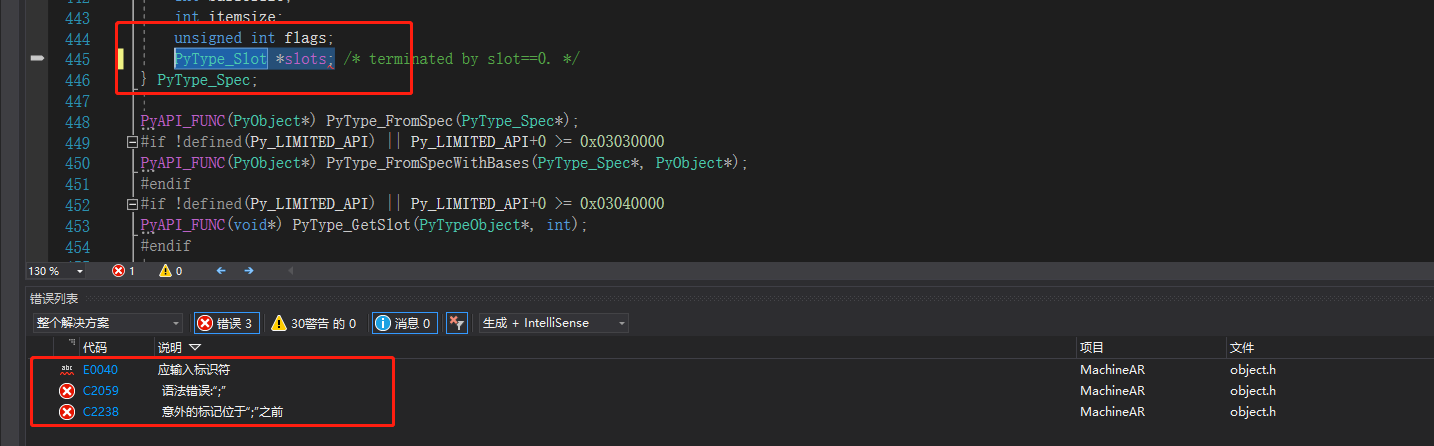Screen dimensions: 1434x446
Task: Navigate backward with the left arrow
Action: coord(221,271)
